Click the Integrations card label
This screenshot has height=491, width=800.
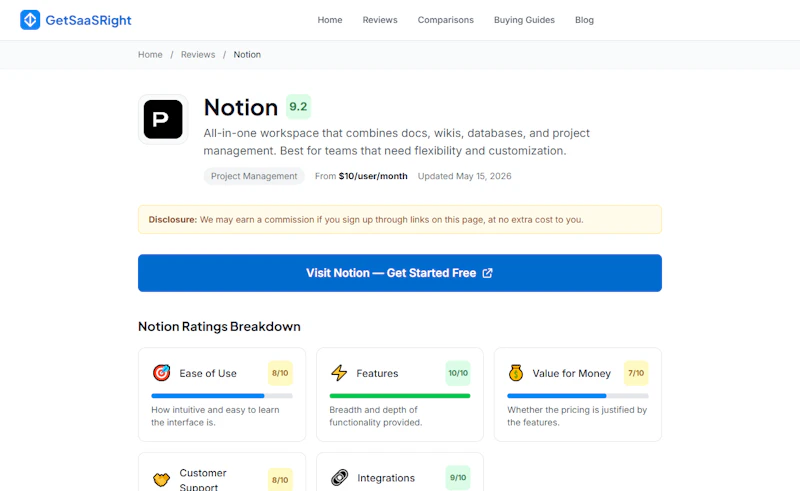coord(386,478)
